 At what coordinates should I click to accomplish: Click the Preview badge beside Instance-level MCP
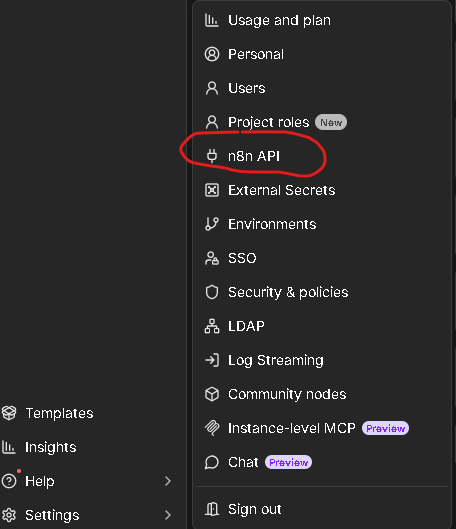(x=385, y=428)
